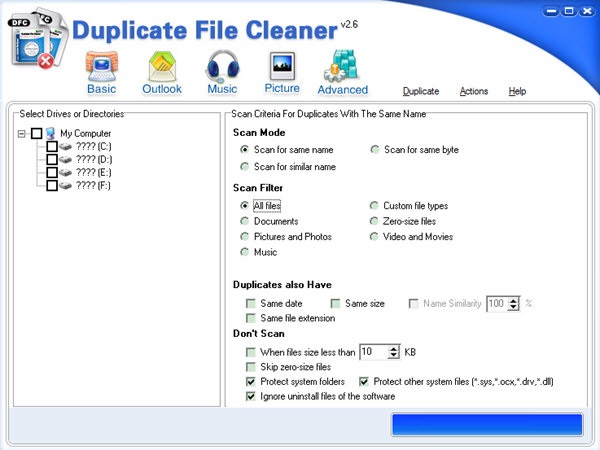The height and width of the screenshot is (450, 600).
Task: Collapse the My Computer tree node
Action: coord(22,134)
